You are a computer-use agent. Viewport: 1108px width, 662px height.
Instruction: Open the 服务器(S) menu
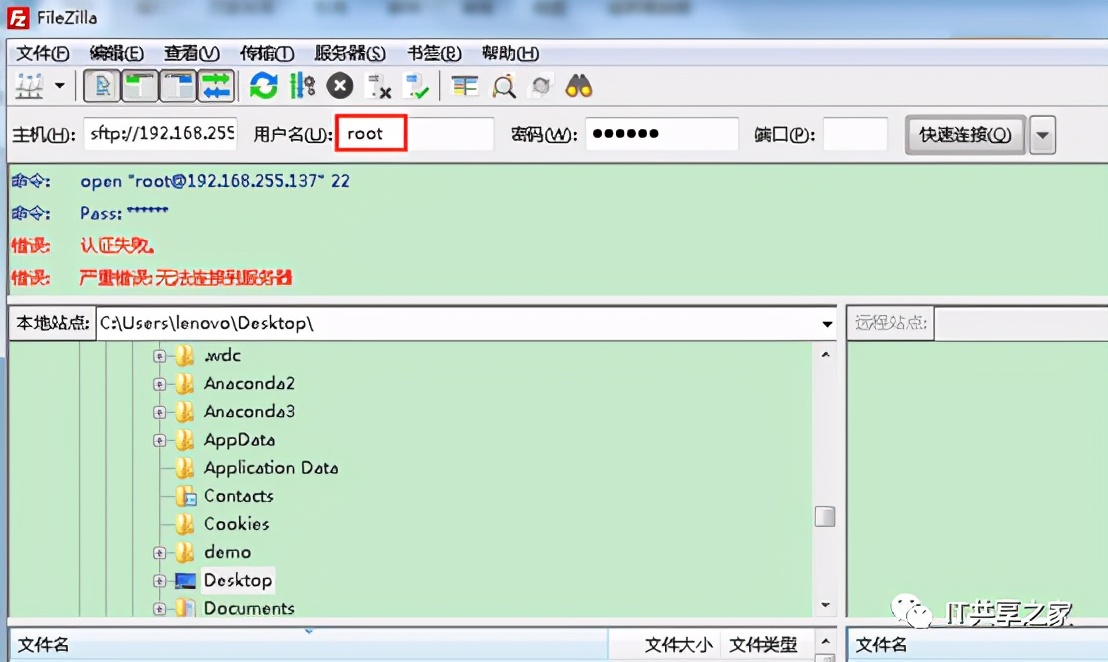(350, 54)
